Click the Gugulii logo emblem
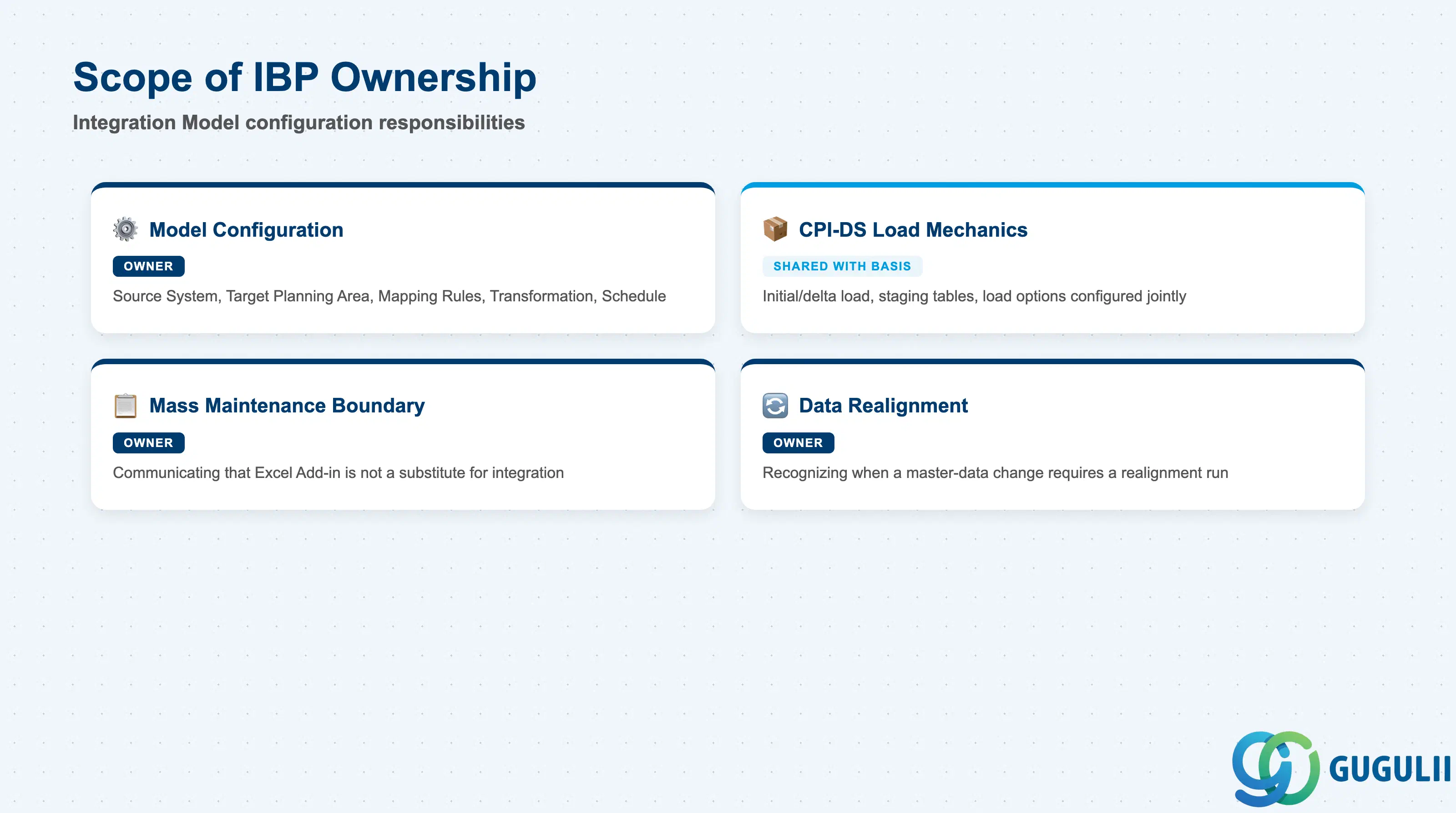 coord(1276,769)
